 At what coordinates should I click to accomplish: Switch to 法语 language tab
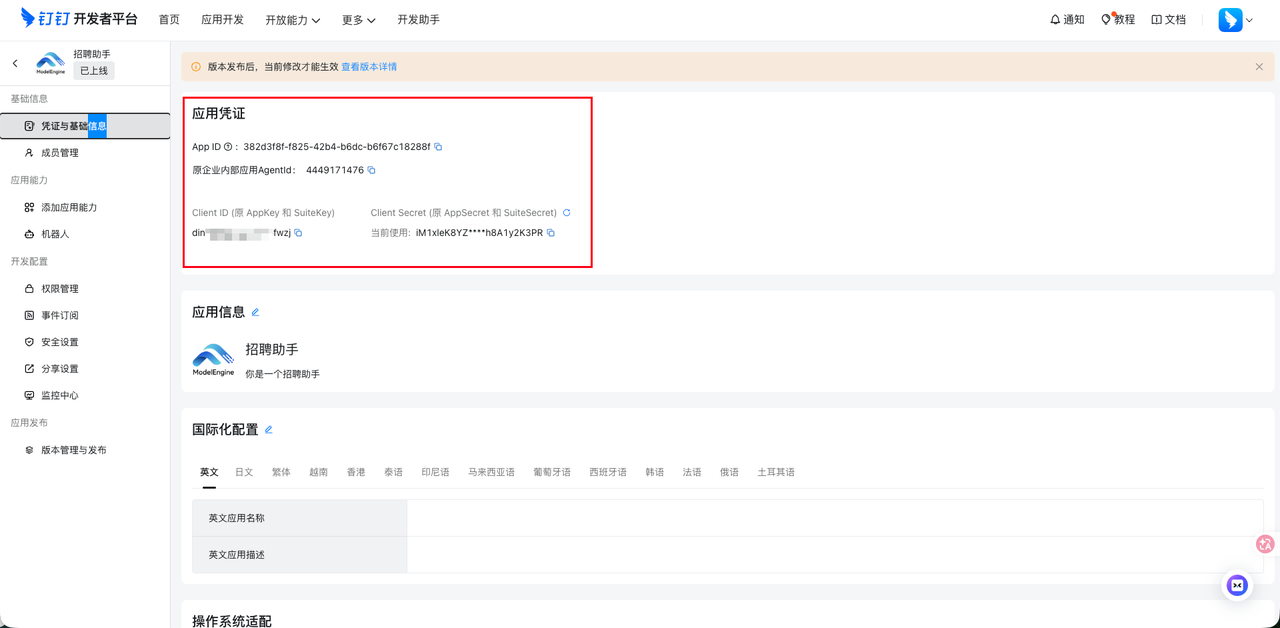pyautogui.click(x=692, y=472)
